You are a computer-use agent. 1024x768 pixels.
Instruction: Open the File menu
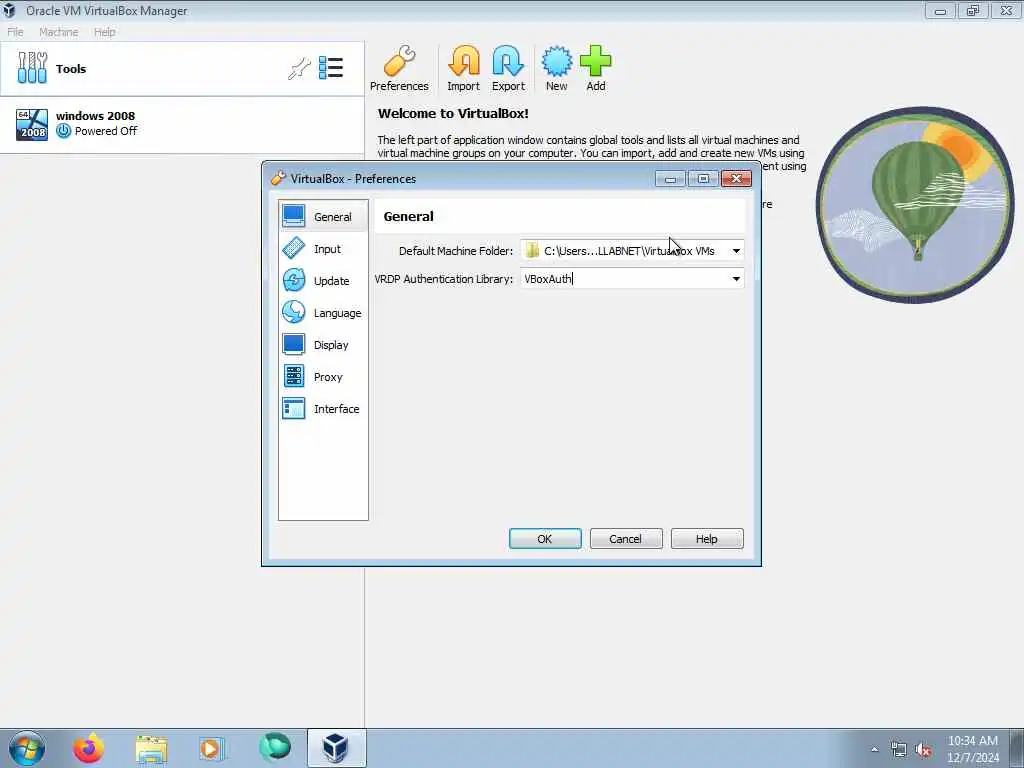(x=15, y=32)
